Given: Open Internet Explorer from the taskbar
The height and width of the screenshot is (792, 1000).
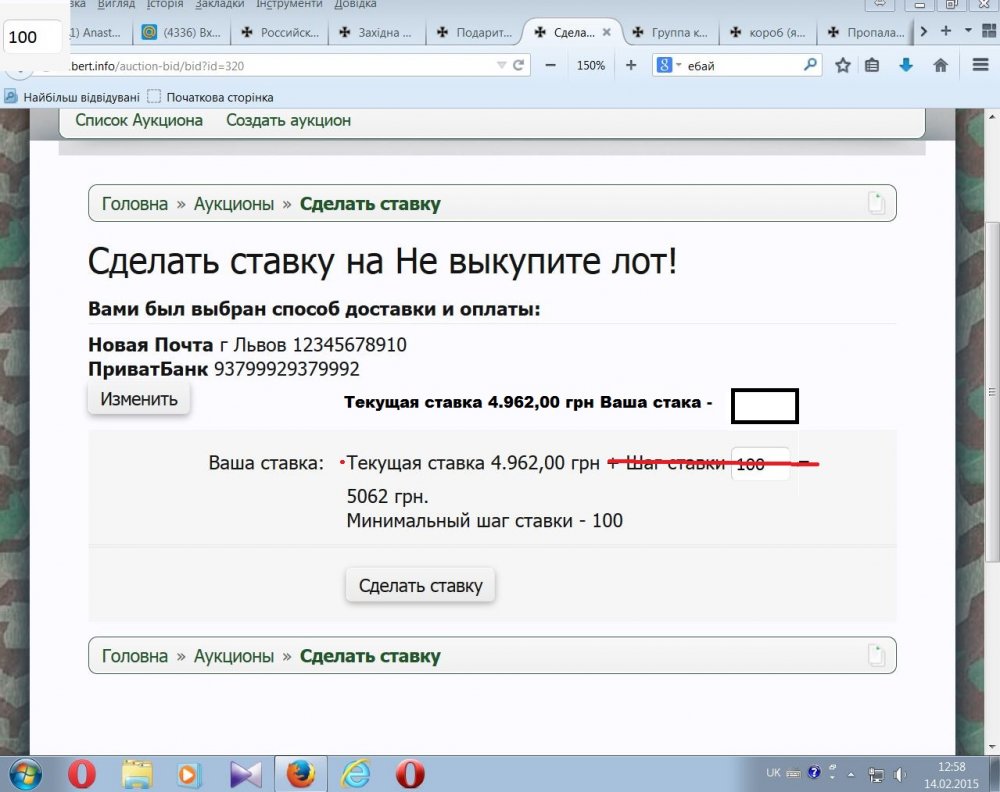Looking at the screenshot, I should (x=356, y=773).
